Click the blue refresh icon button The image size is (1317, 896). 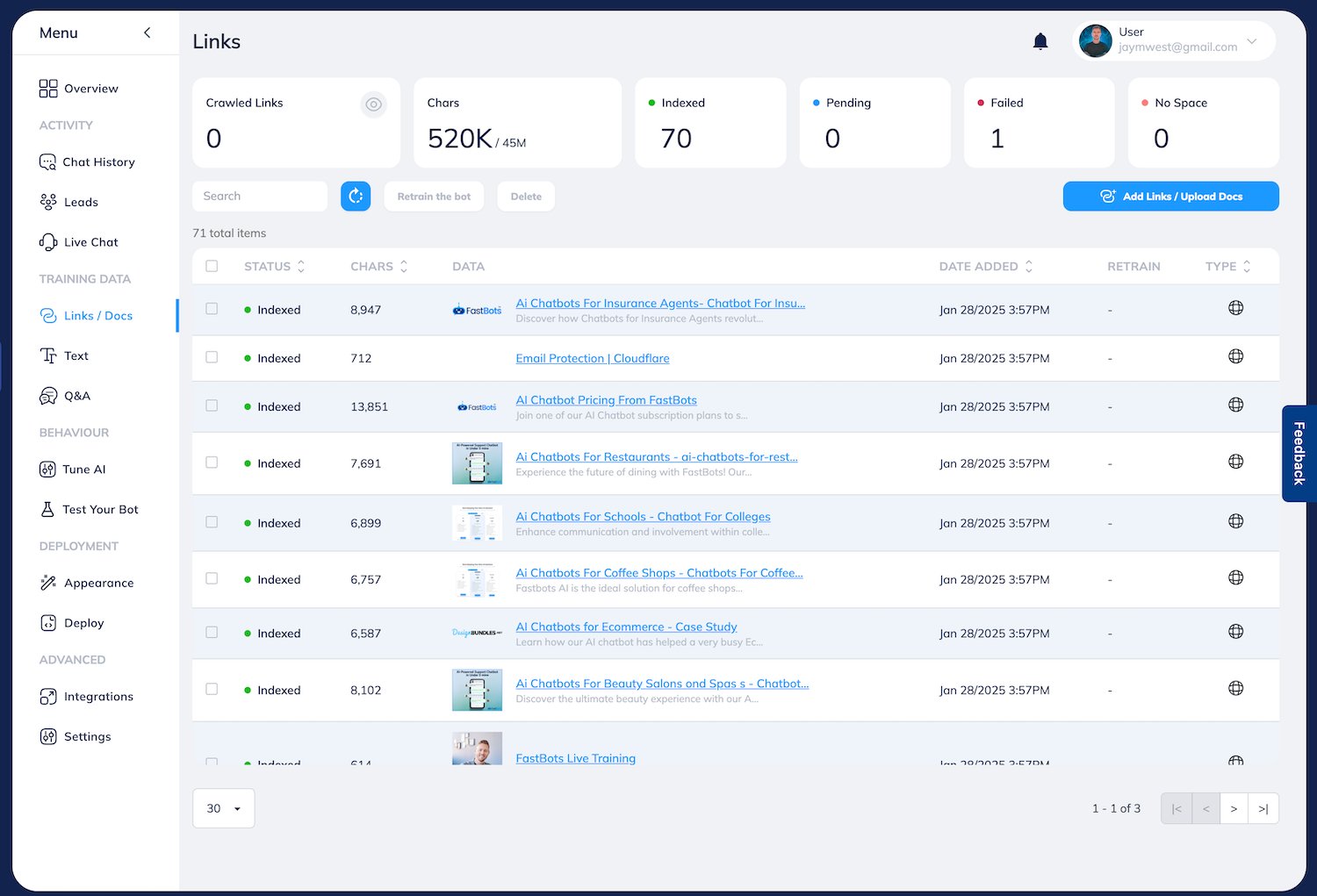356,197
